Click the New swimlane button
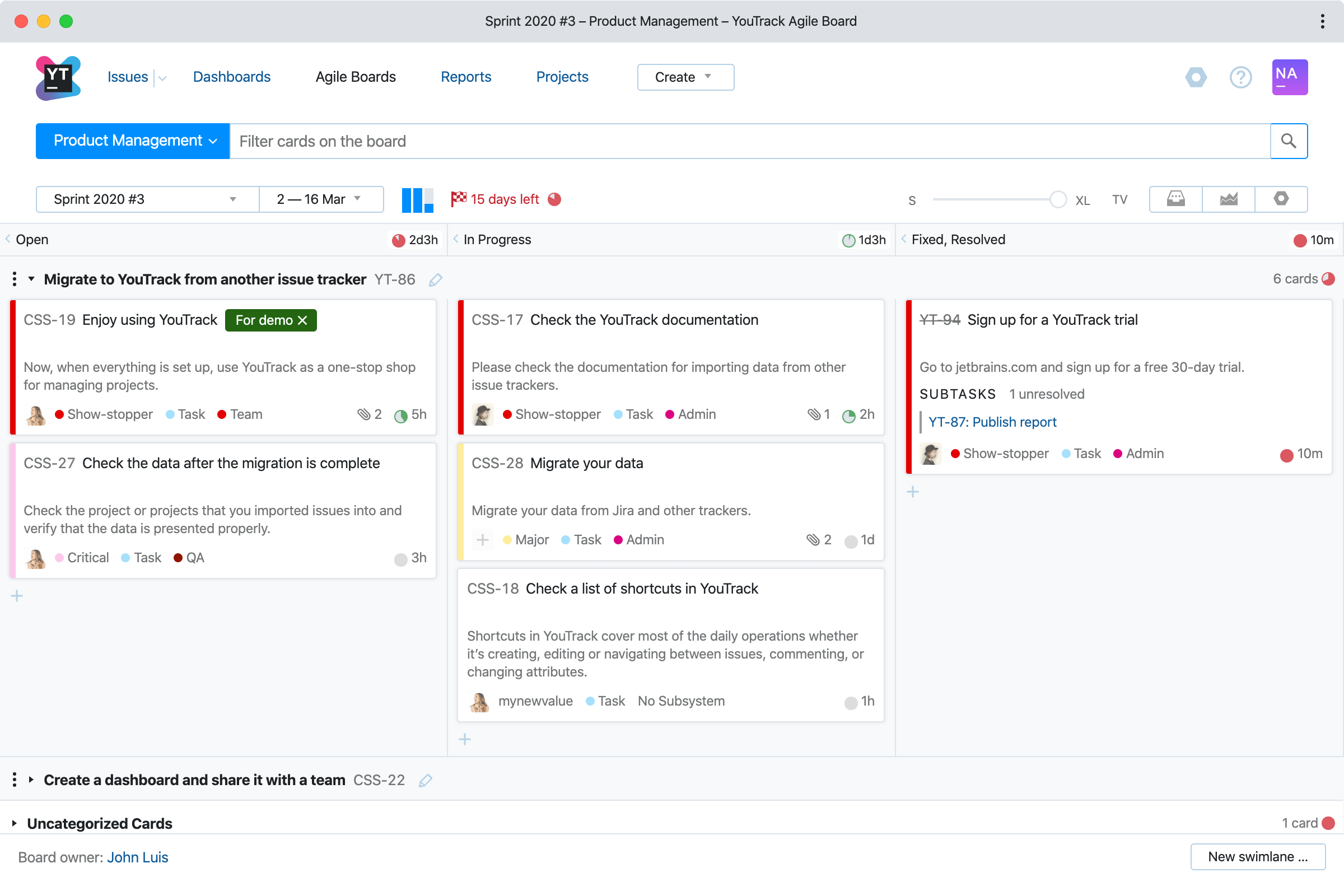 click(x=1257, y=857)
